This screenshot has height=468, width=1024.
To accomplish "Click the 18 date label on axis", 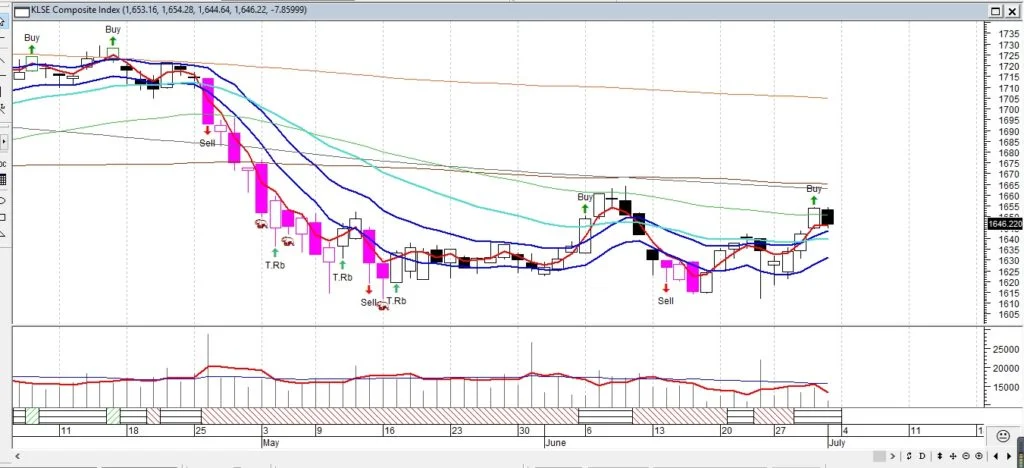I will coord(133,431).
